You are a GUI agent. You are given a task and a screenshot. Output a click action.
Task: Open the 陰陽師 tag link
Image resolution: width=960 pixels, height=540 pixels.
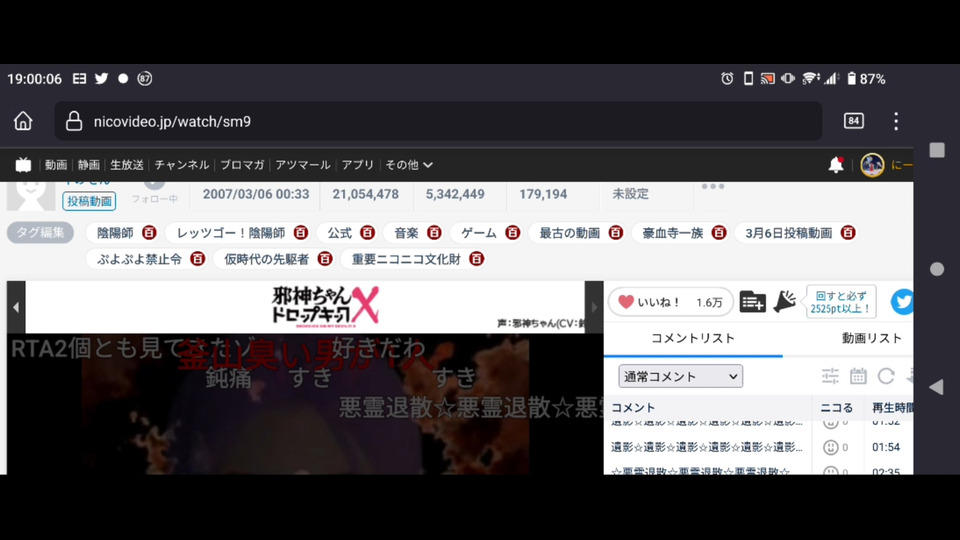click(115, 233)
